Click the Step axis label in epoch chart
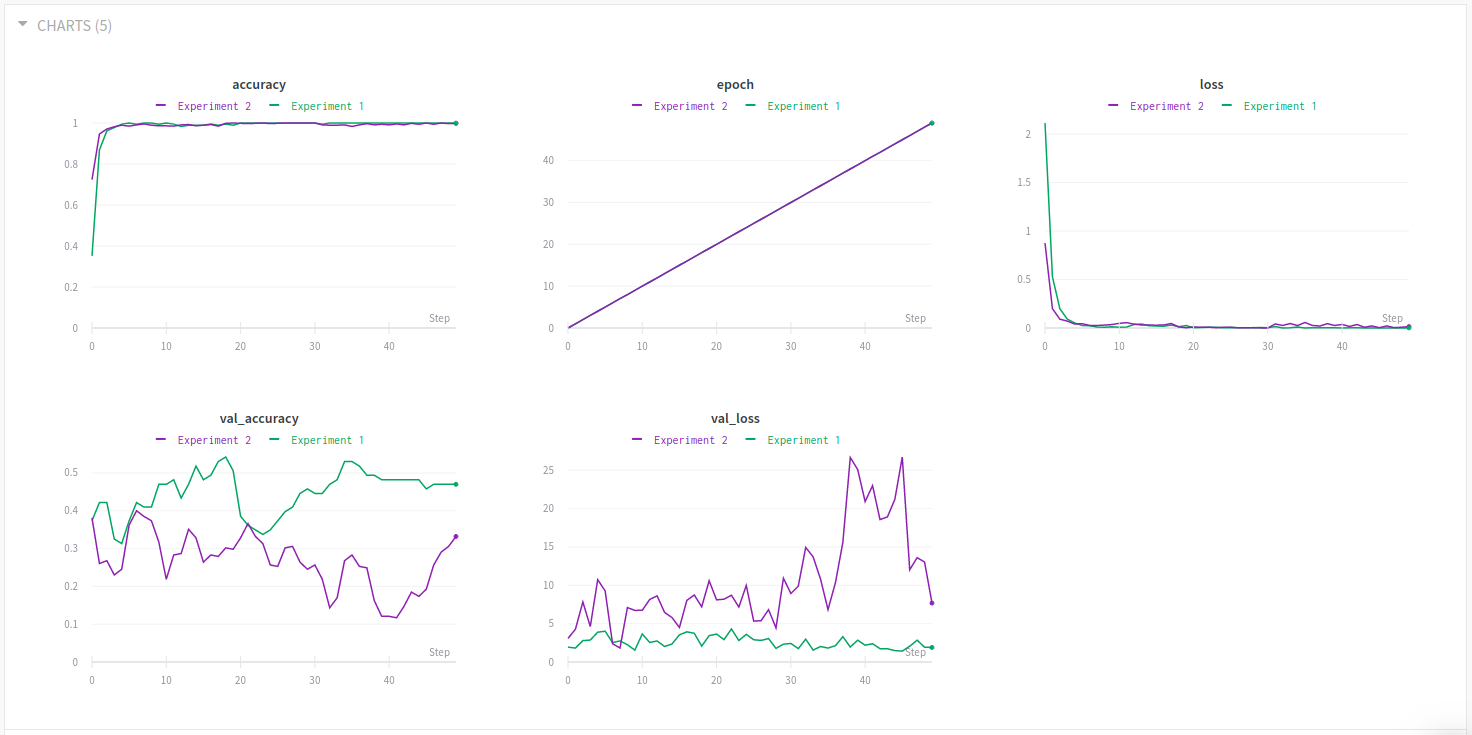 pos(915,318)
